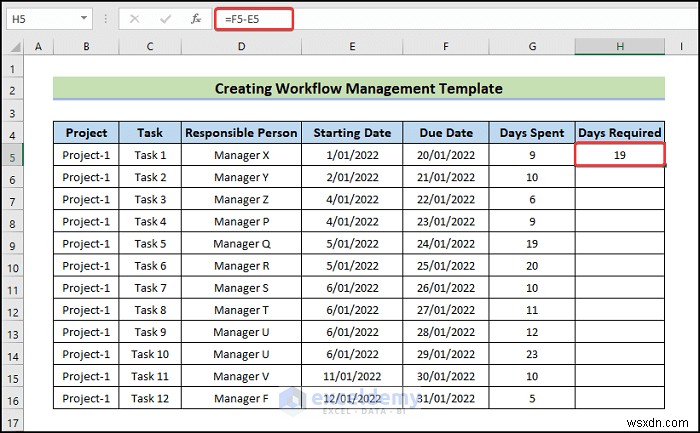Select due date 25/01/2022

tap(446, 266)
